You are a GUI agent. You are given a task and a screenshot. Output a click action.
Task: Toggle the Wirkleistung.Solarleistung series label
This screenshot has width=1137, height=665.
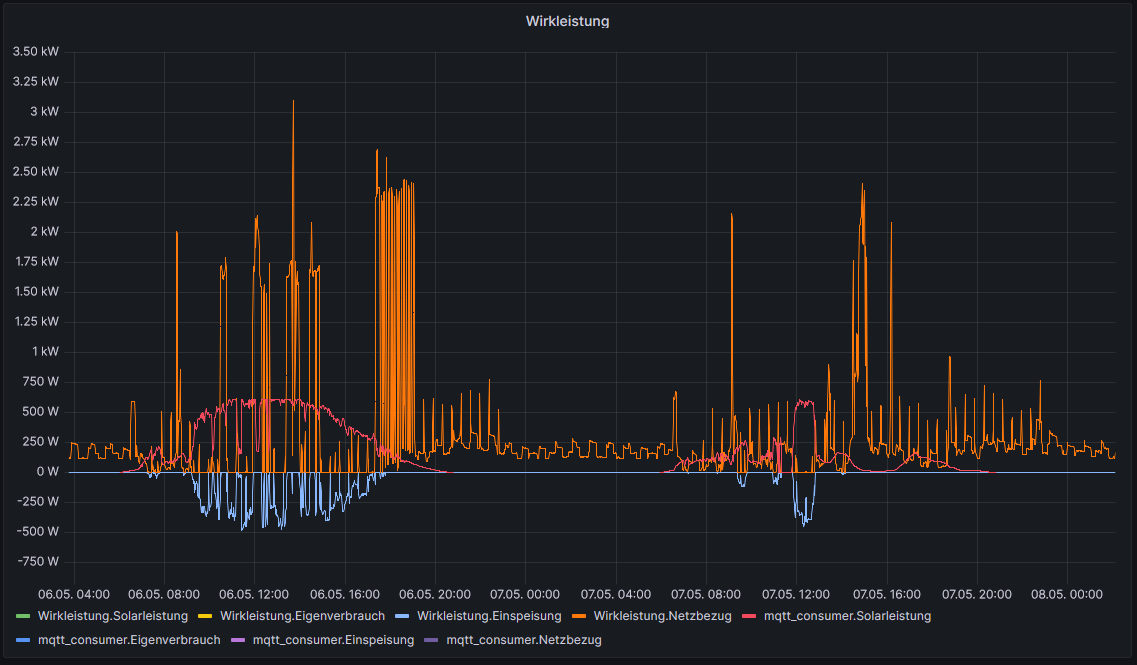[112, 616]
